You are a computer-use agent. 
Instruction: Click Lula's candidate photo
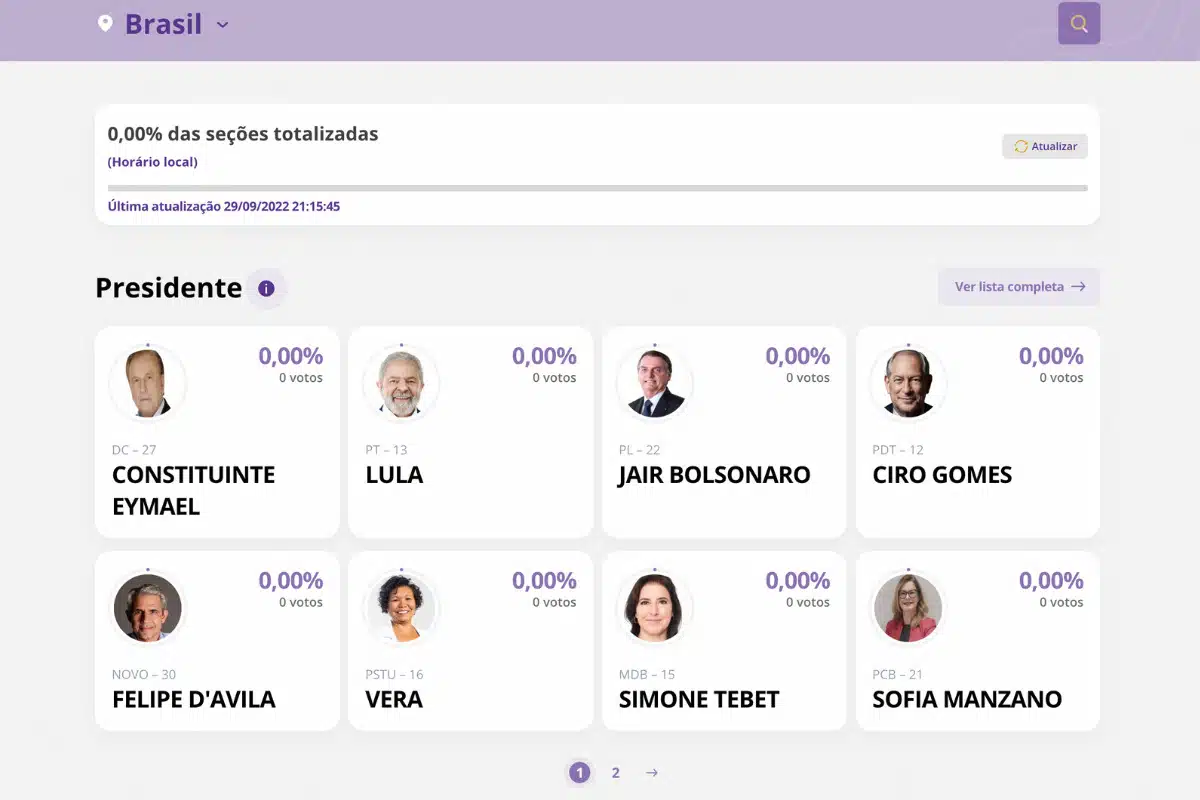401,383
